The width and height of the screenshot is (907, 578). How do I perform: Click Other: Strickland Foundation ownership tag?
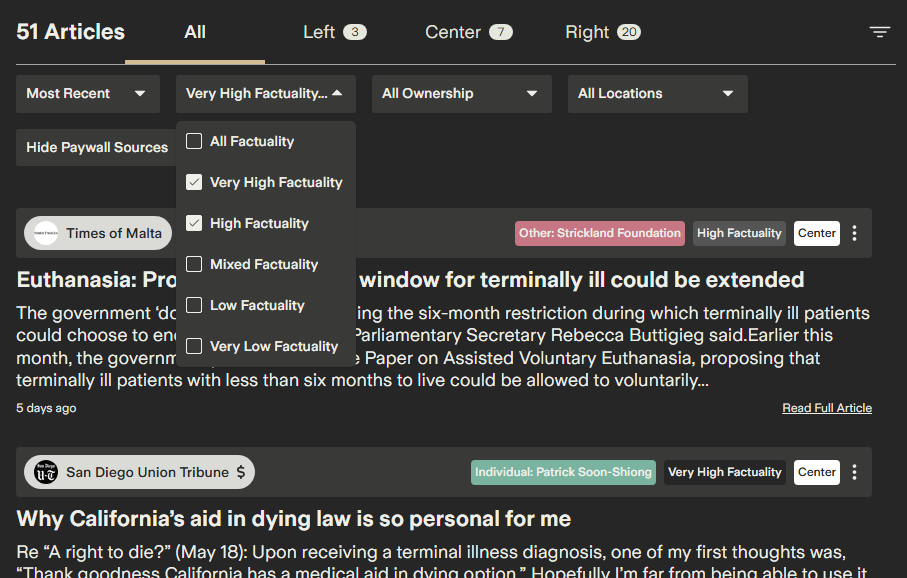point(600,233)
